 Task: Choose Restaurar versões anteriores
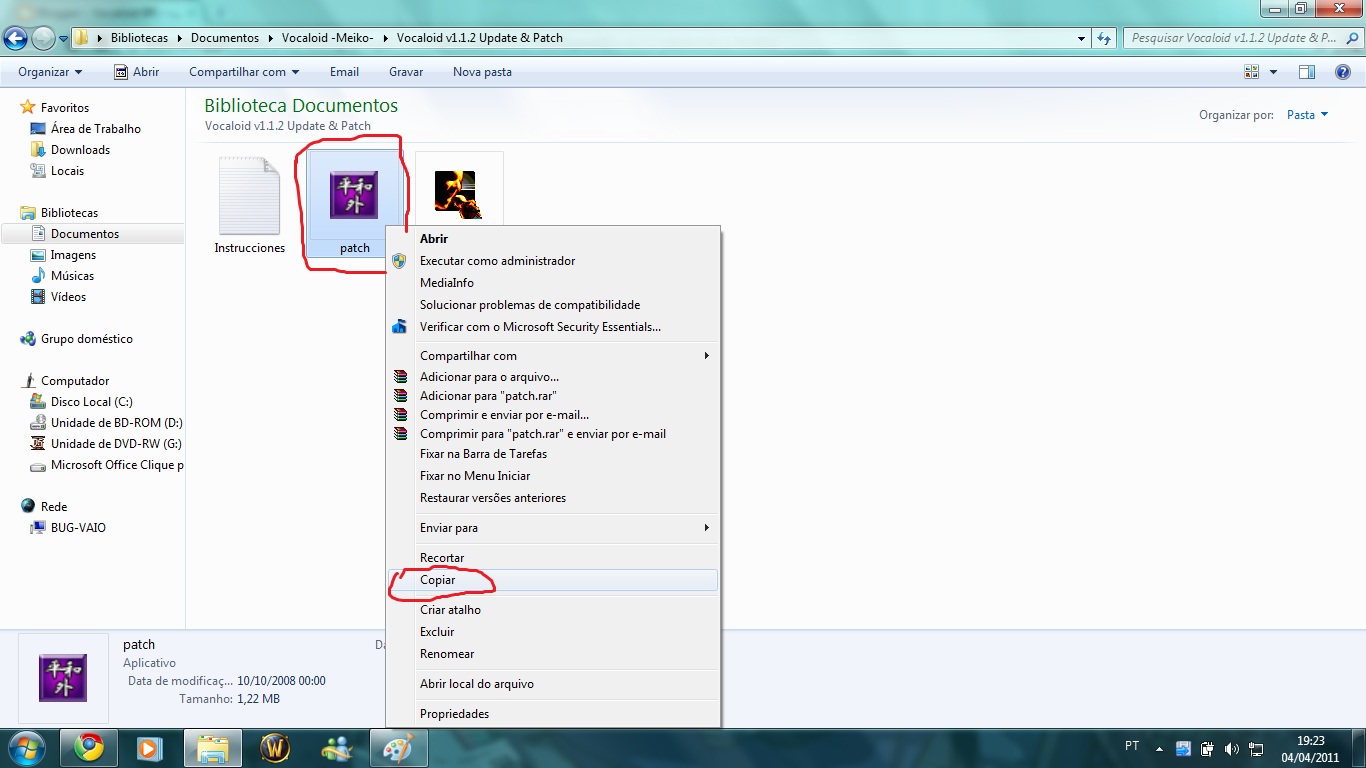tap(553, 498)
